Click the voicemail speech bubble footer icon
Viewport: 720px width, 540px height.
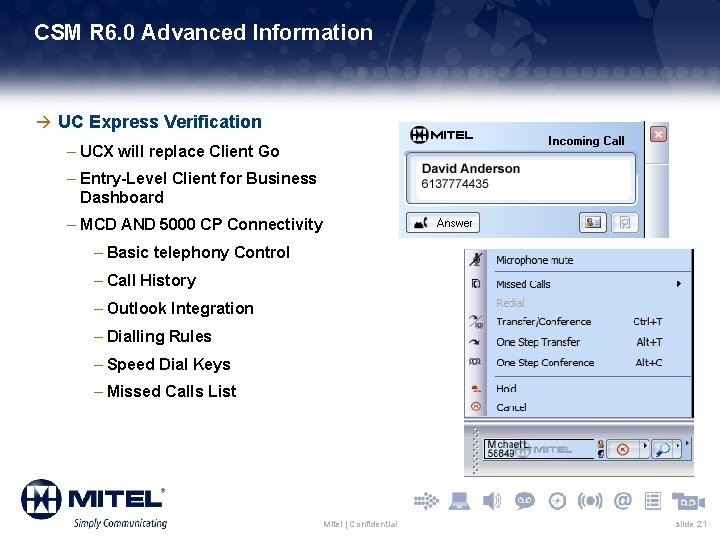tap(524, 501)
